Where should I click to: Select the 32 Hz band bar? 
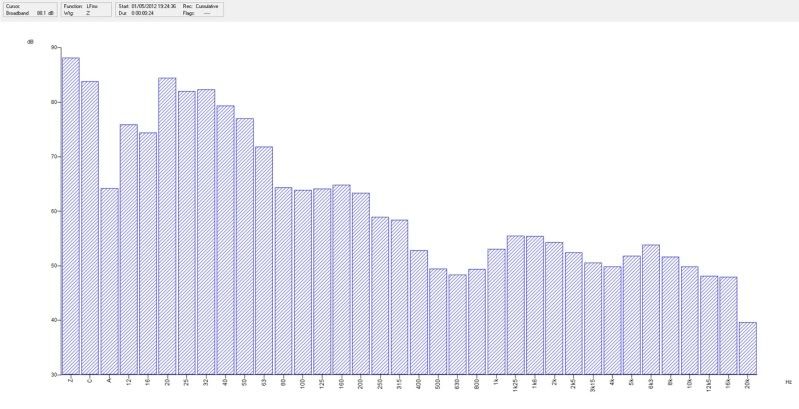206,232
